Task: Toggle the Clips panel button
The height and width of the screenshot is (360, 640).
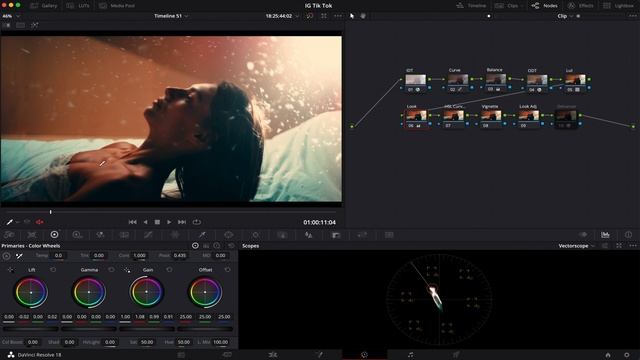Action: (x=506, y=6)
